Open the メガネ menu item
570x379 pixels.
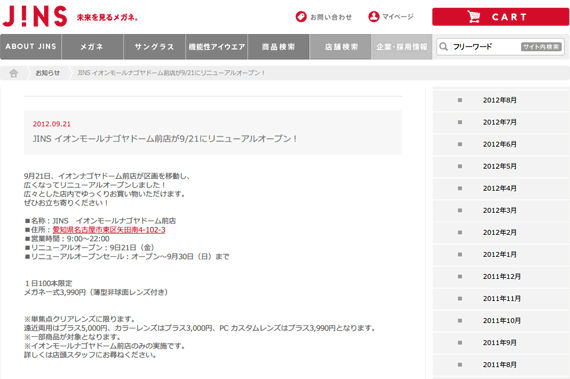pyautogui.click(x=92, y=47)
